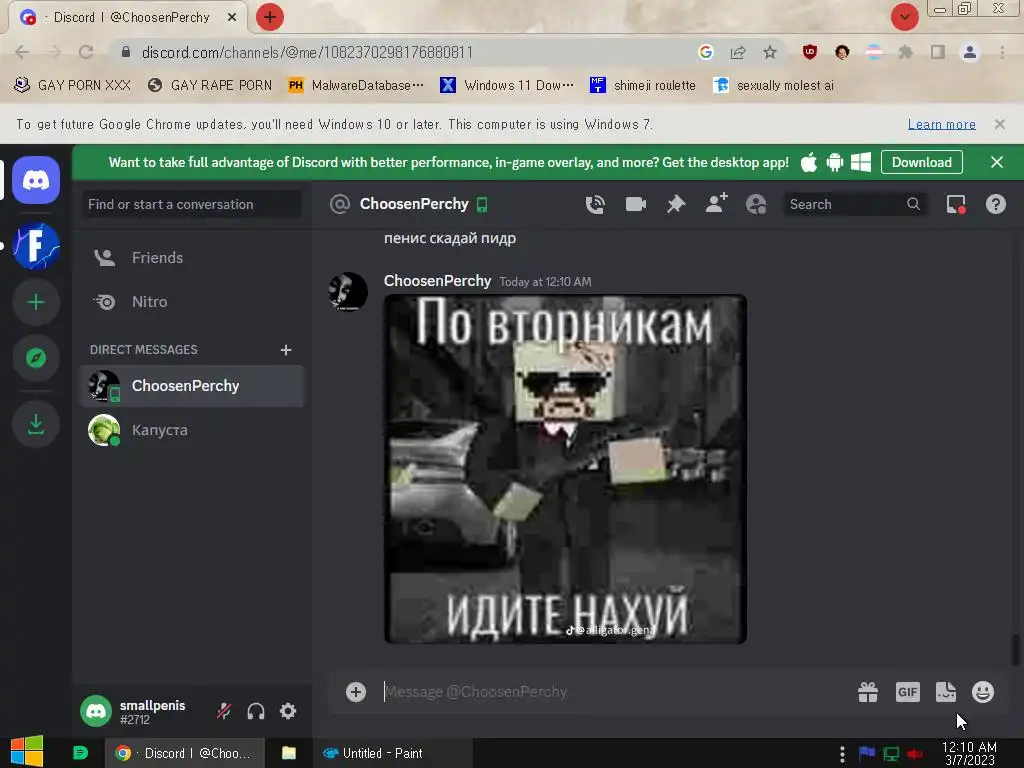The image size is (1024, 768).
Task: Click the taskbar volume muted icon
Action: tap(914, 754)
